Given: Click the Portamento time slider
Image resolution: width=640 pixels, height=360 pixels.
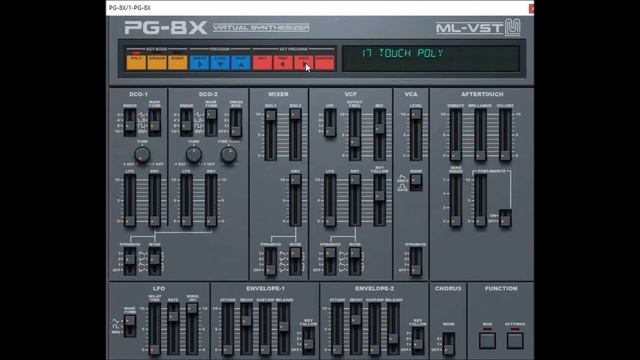Looking at the screenshot, I should pyautogui.click(x=480, y=200).
